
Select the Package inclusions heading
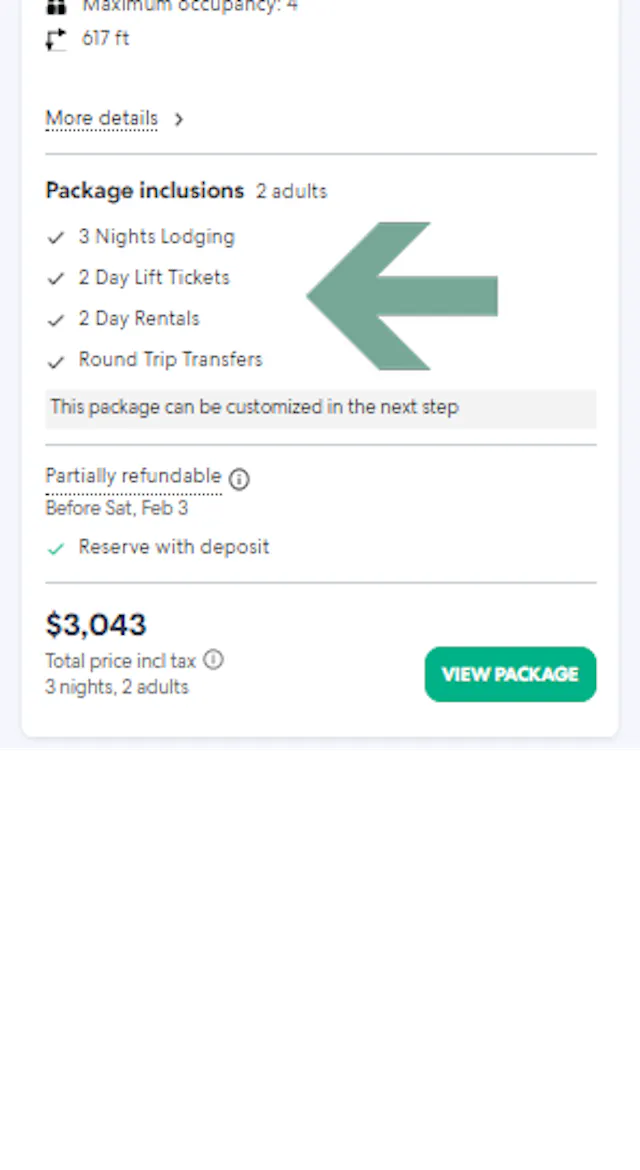pos(144,191)
